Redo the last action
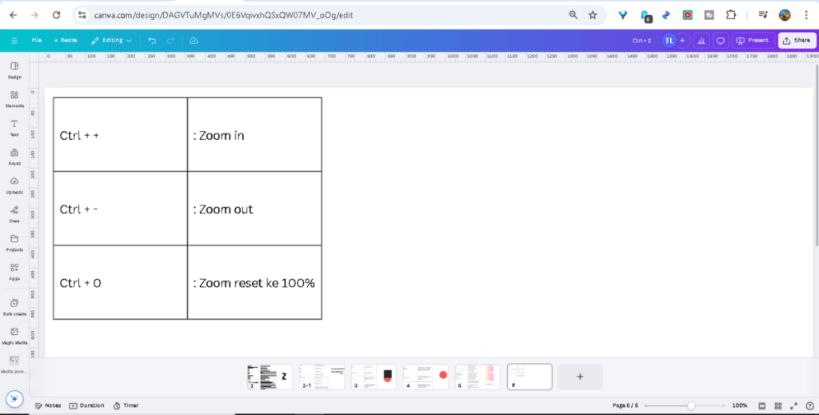The height and width of the screenshot is (415, 819). pyautogui.click(x=170, y=41)
